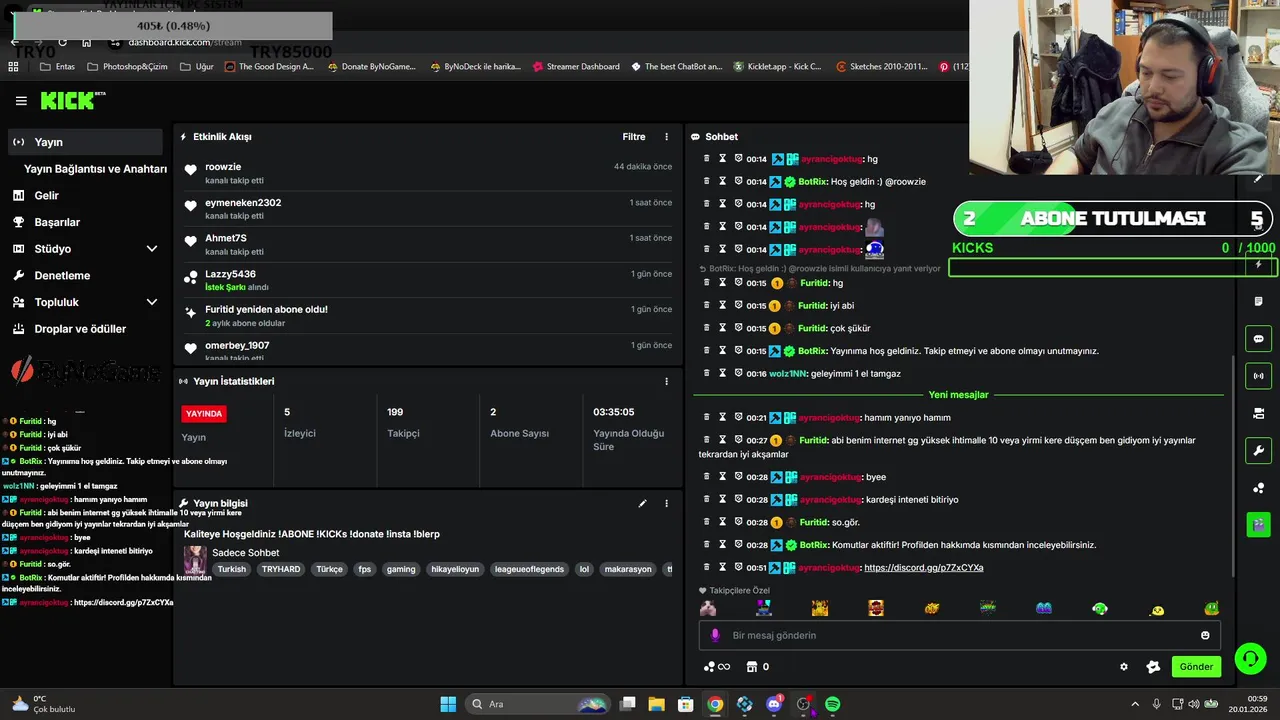Click the purple microphone icon in message box
This screenshot has width=1280, height=720.
[x=714, y=635]
